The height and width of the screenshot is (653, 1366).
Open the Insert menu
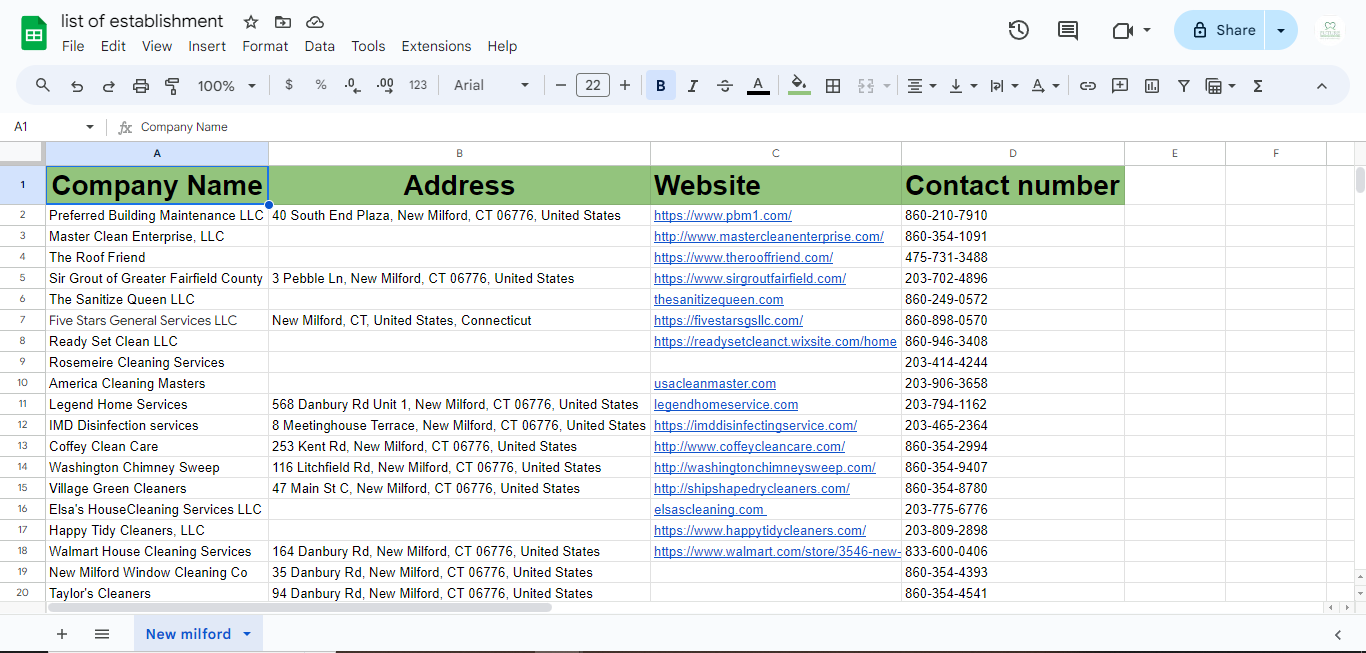[207, 46]
